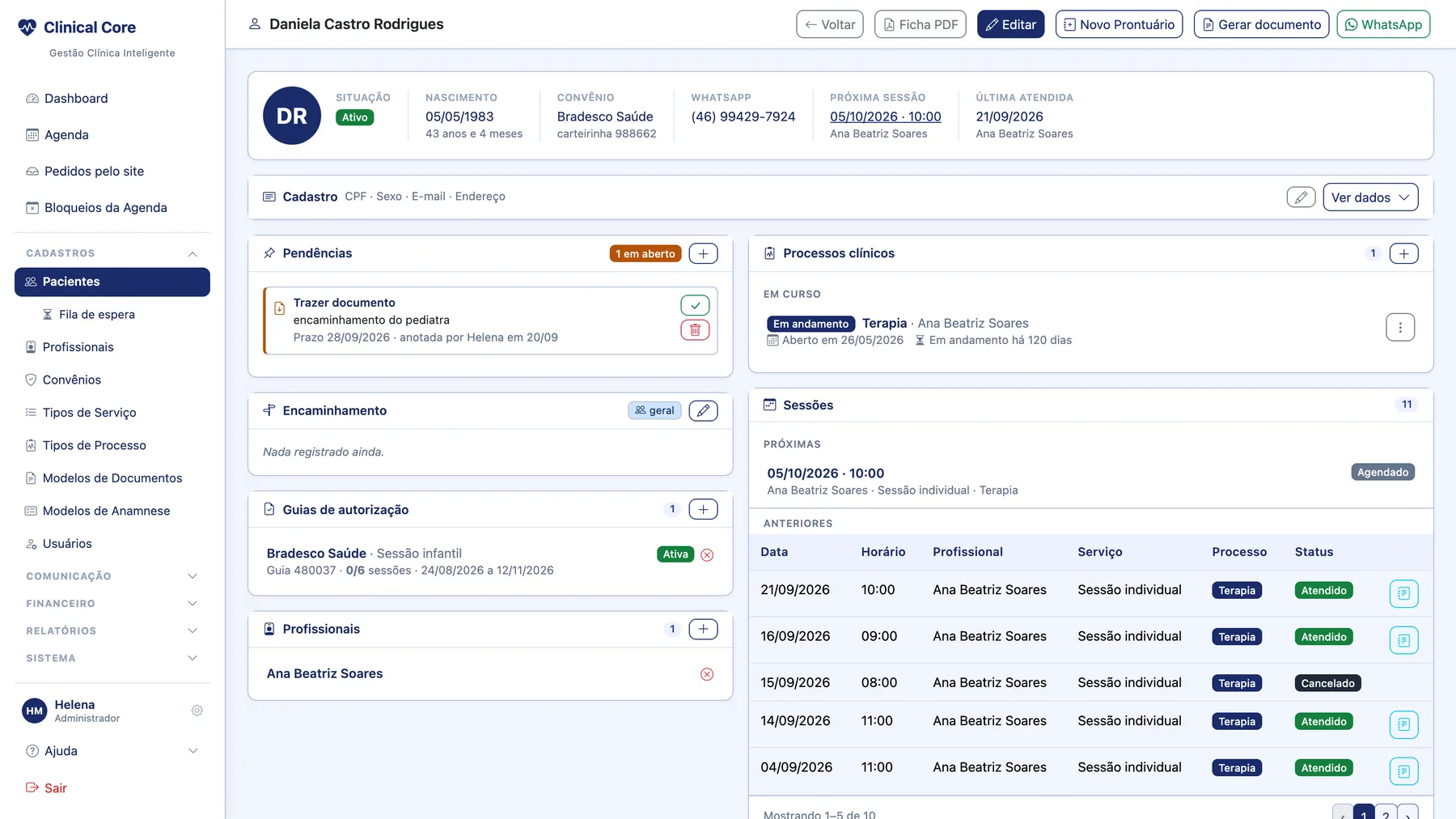The height and width of the screenshot is (819, 1456).
Task: Cancel the Bradesco Saúde authorization guide
Action: (707, 554)
